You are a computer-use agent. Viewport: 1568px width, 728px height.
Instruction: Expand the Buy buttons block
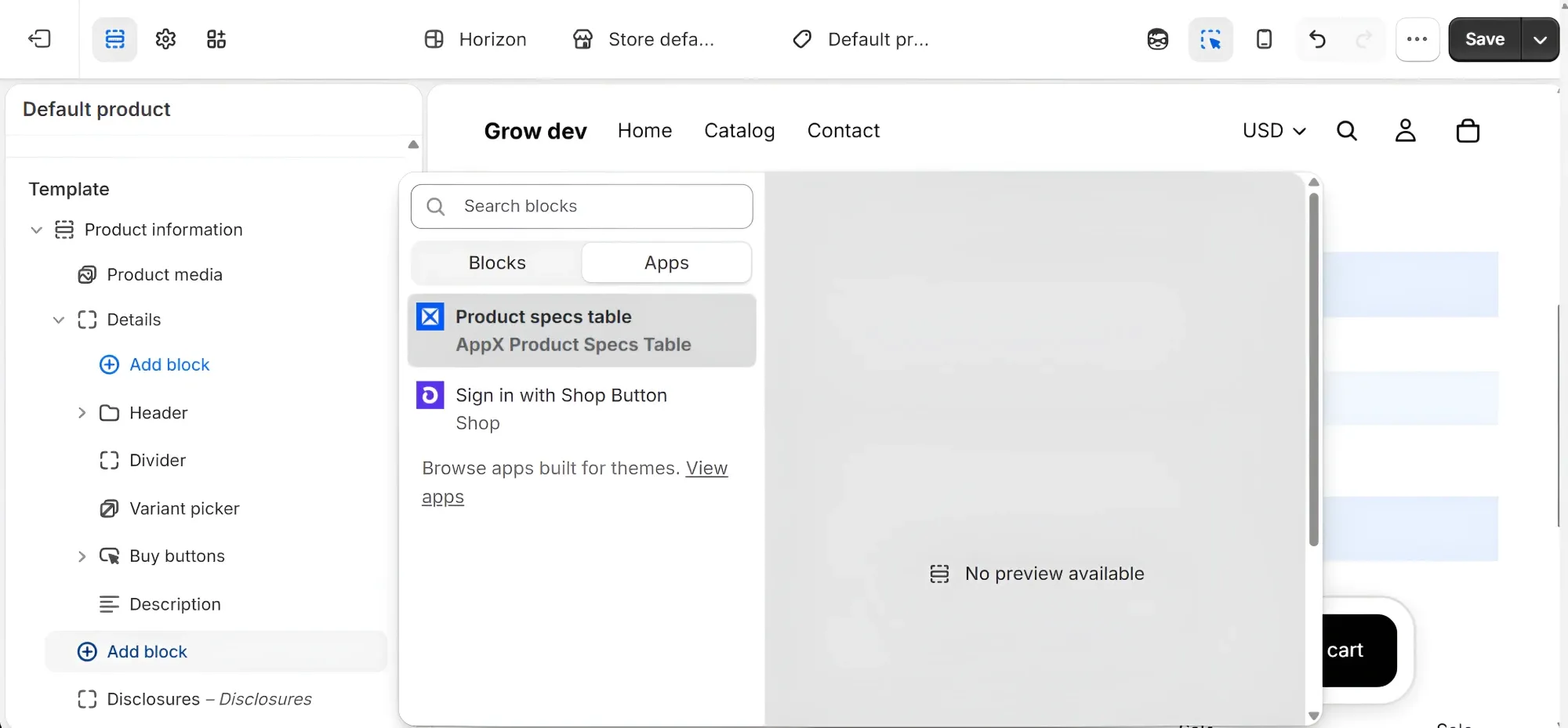(82, 556)
